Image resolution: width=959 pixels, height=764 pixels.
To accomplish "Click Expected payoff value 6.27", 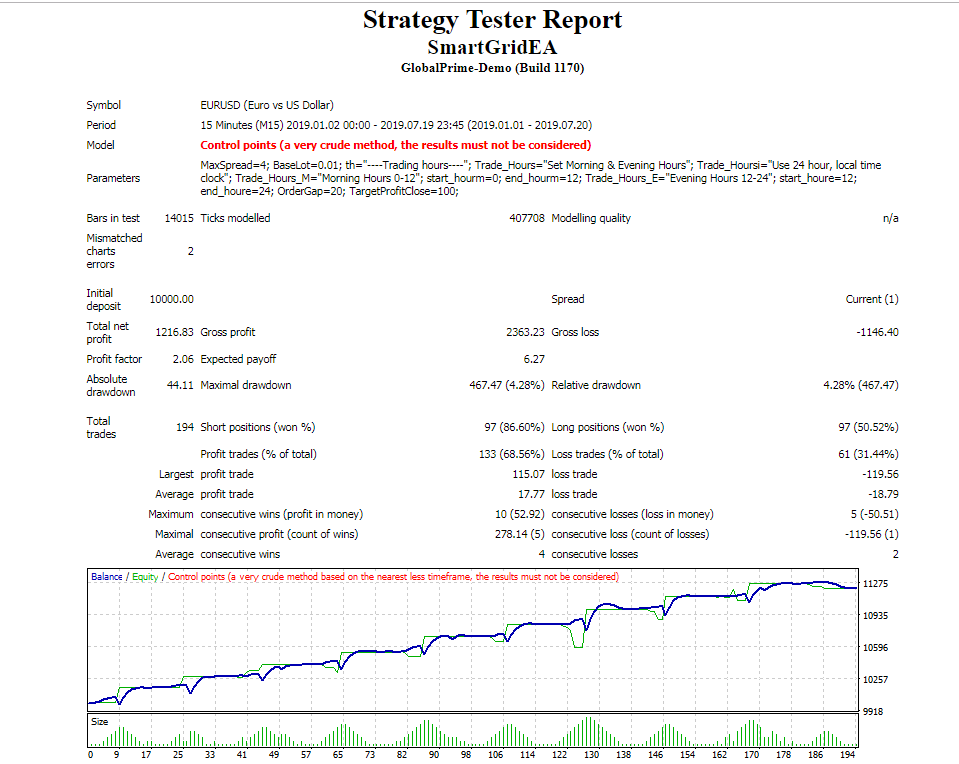I will 534,359.
